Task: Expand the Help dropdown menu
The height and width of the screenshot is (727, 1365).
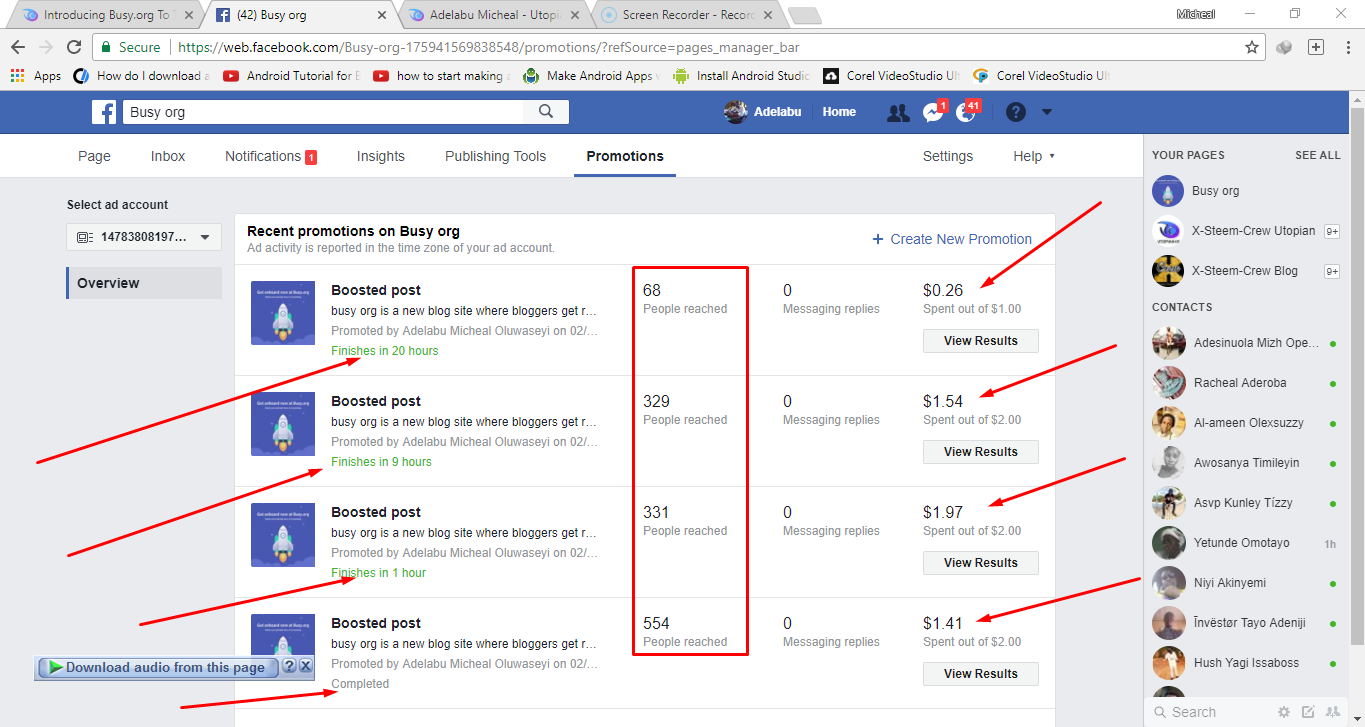Action: pos(1034,156)
